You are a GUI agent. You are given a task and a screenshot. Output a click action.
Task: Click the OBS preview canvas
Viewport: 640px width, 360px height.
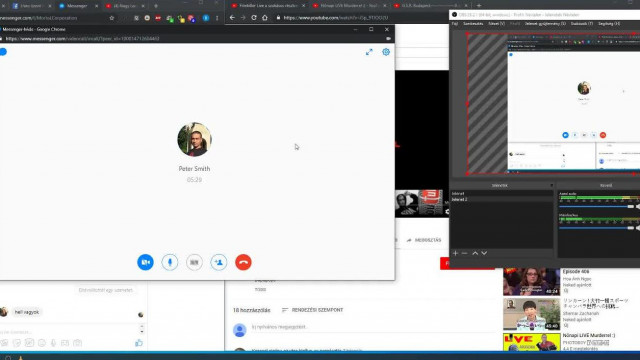[x=553, y=104]
